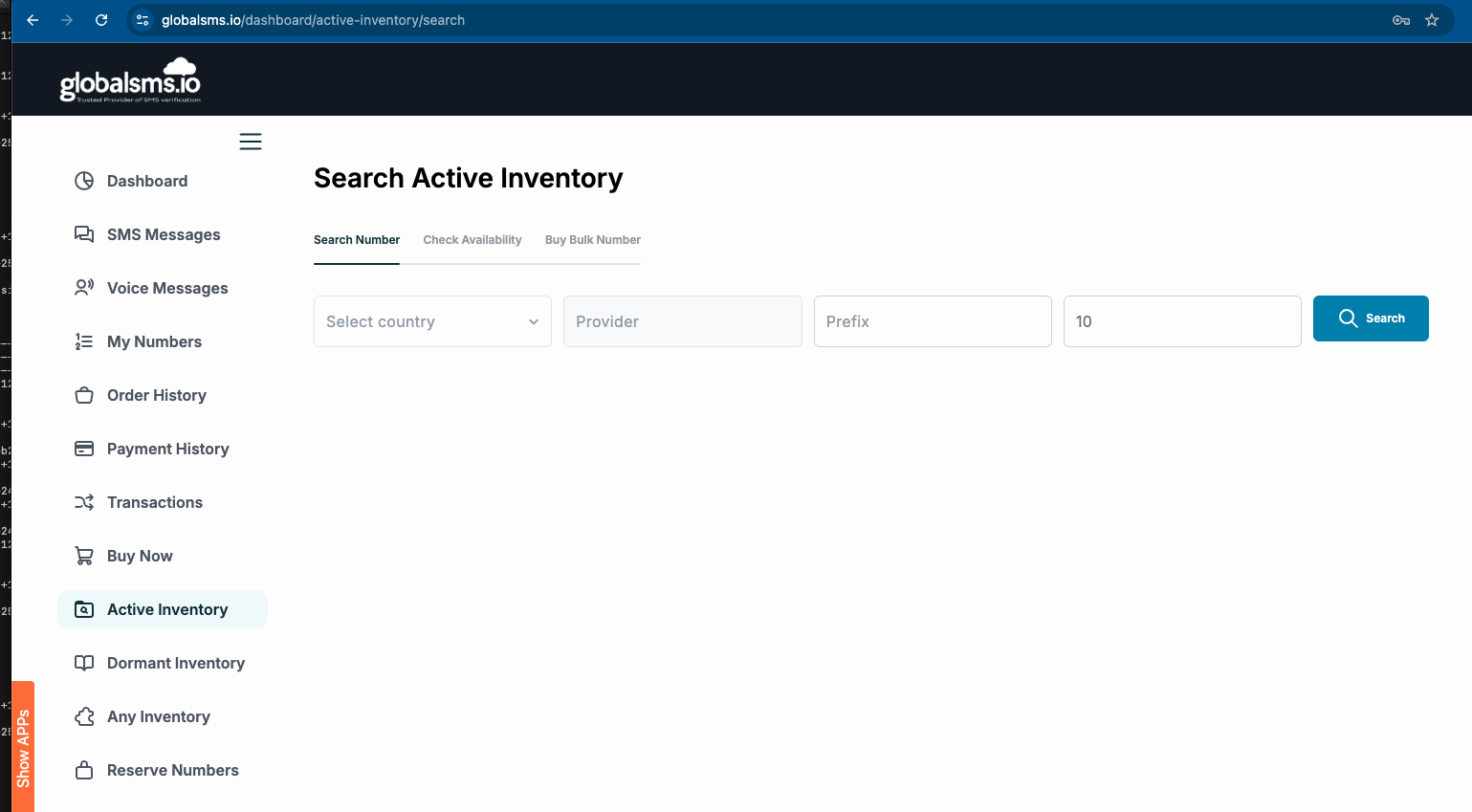Switch to Check Availability tab
This screenshot has width=1472, height=812.
click(472, 240)
